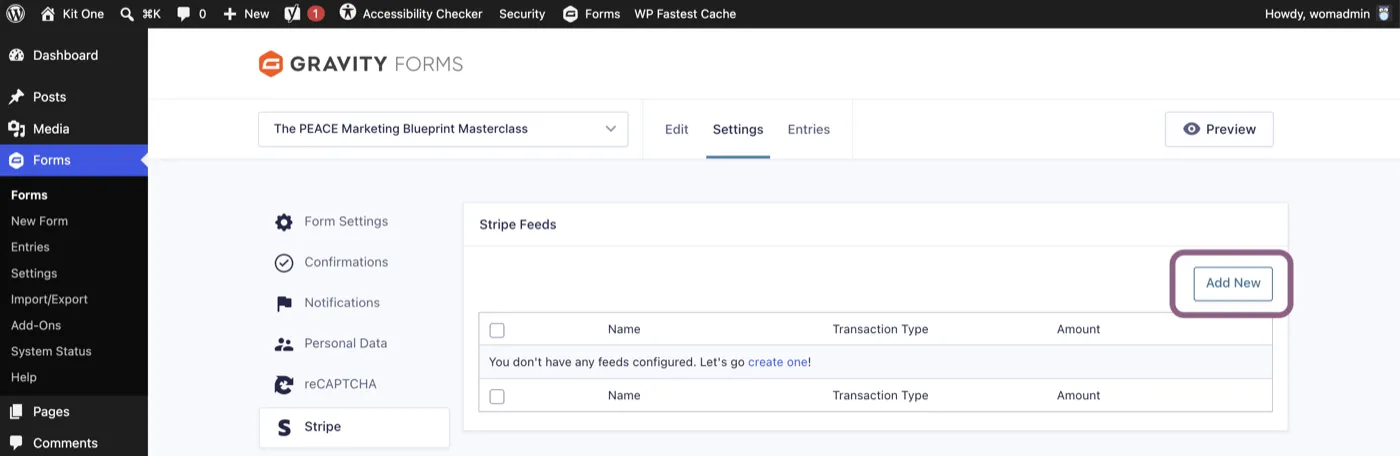Open Howdy, womadmin account menu
Image resolution: width=1400 pixels, height=456 pixels.
[x=1328, y=14]
